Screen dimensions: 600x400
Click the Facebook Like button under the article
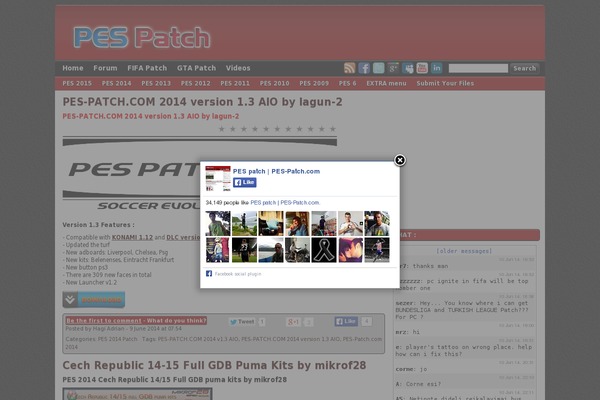coord(346,322)
